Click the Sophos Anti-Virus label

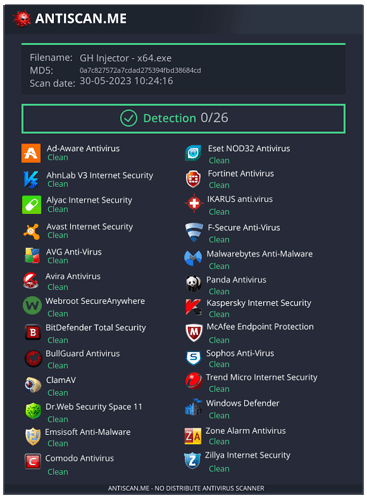click(240, 353)
